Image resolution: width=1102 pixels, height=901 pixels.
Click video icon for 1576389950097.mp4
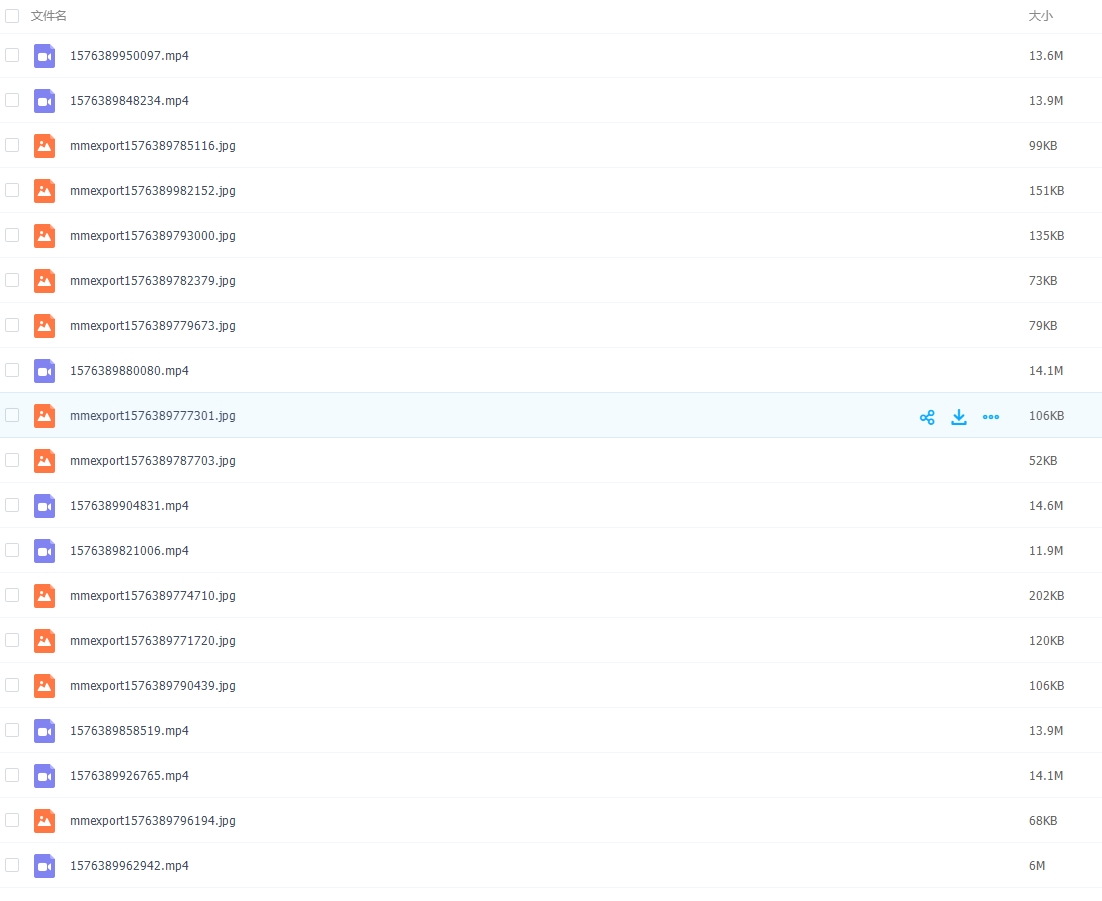[44, 56]
